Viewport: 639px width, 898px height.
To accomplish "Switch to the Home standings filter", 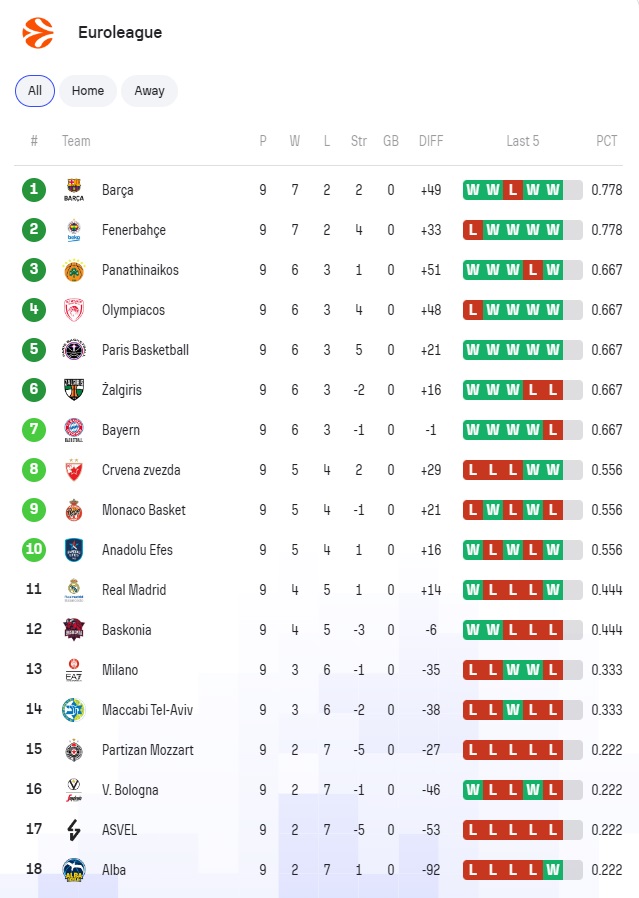I will [88, 90].
